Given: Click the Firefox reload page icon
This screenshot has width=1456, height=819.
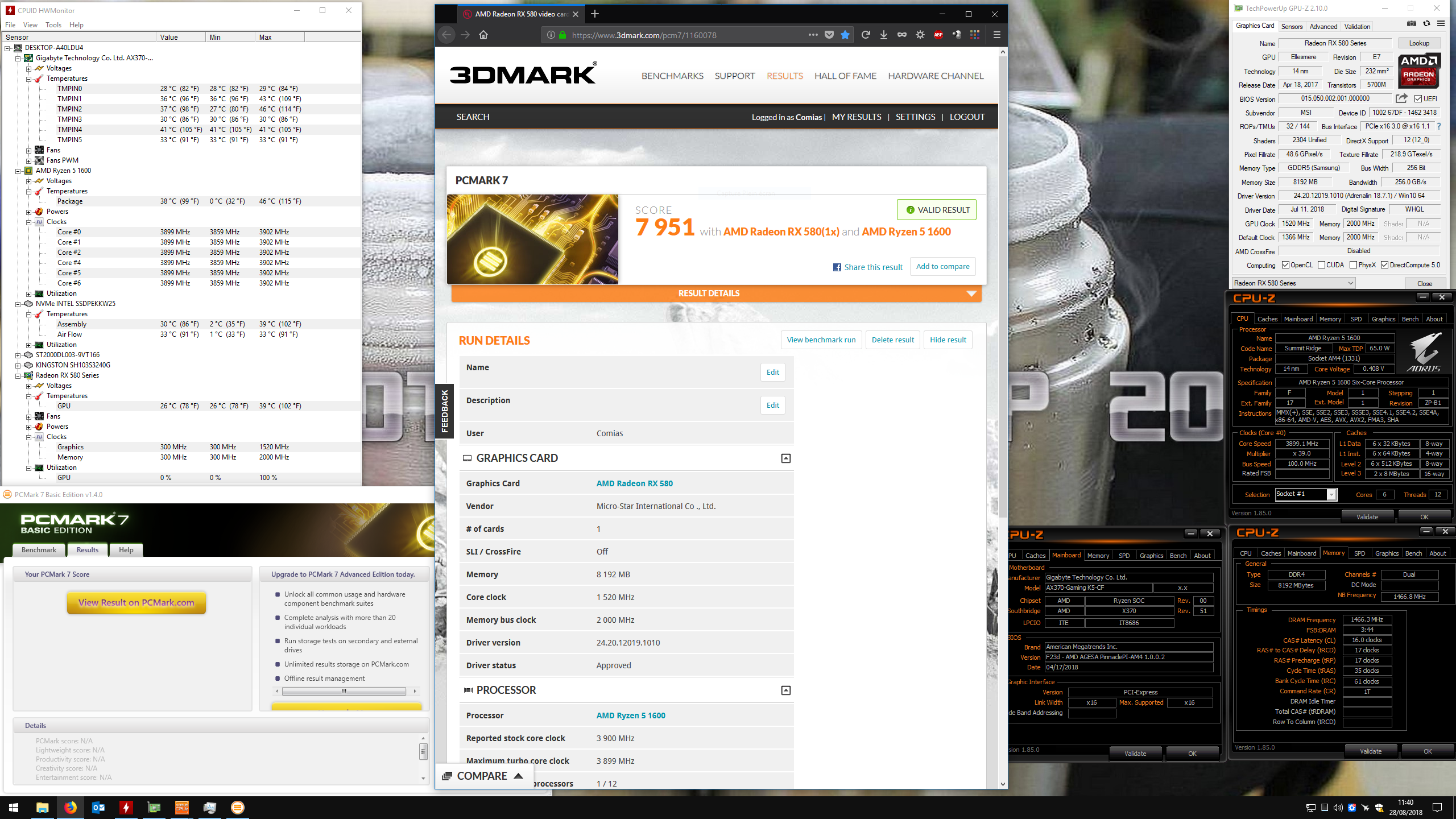Looking at the screenshot, I should click(866, 35).
